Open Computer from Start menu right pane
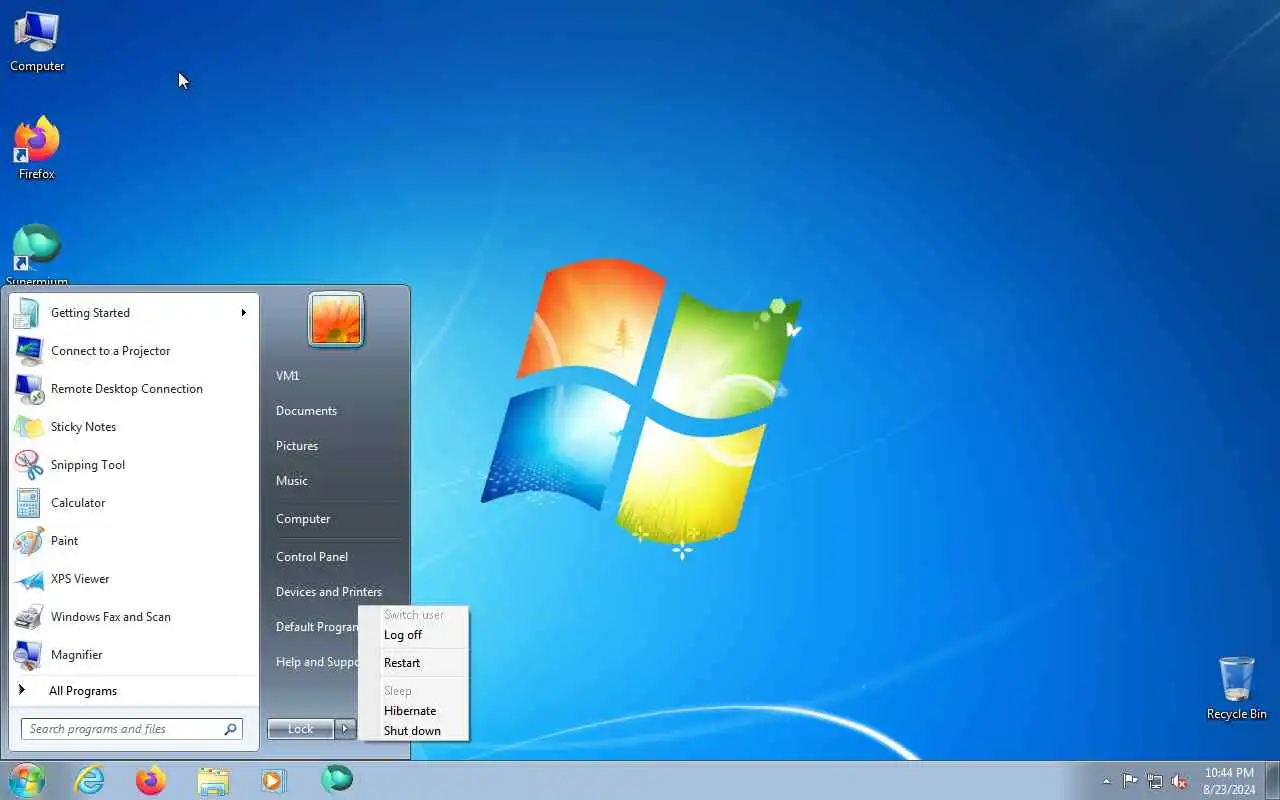Screen dimensions: 1280x800 point(303,519)
